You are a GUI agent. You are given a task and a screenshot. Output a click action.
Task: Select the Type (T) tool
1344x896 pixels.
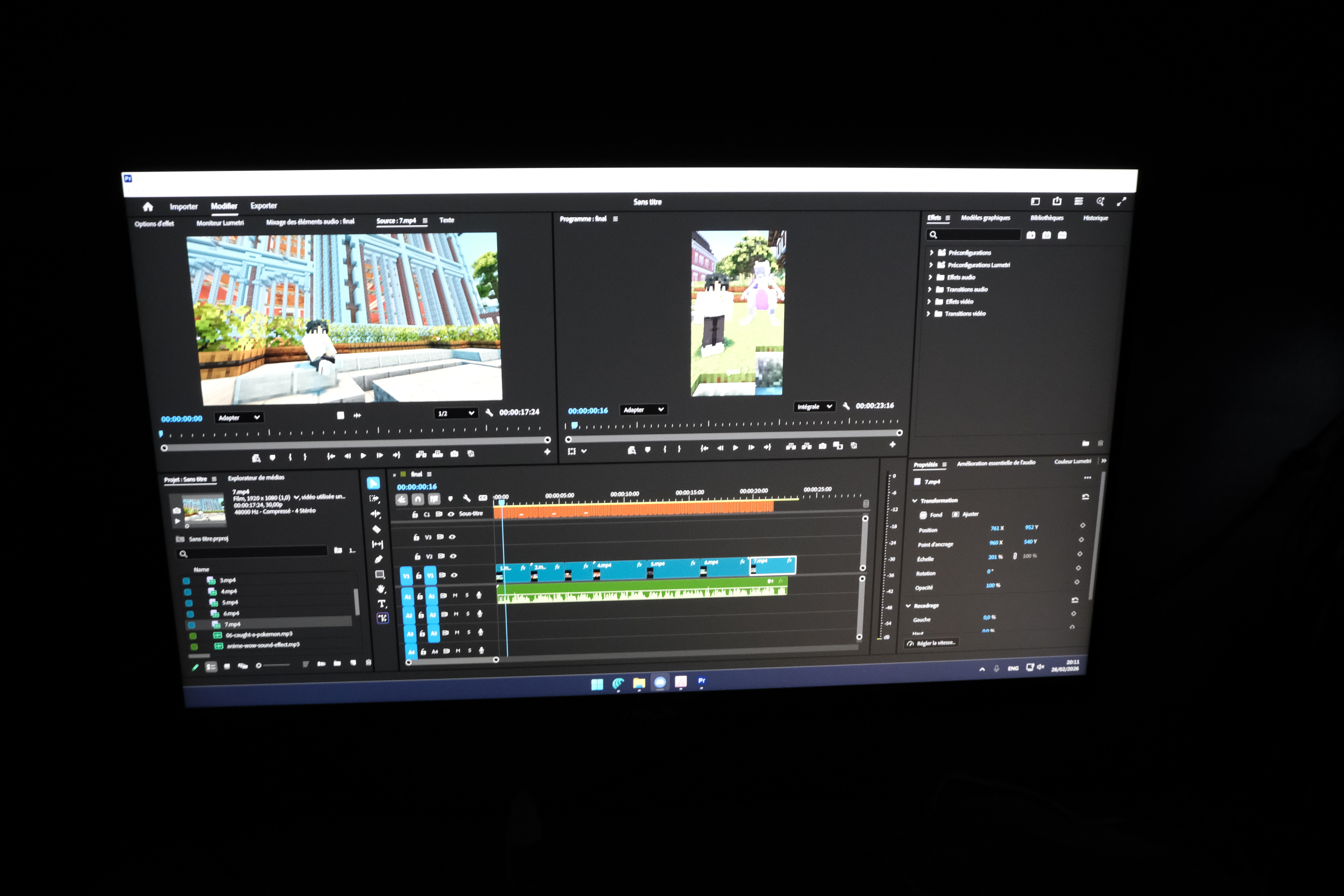(381, 604)
